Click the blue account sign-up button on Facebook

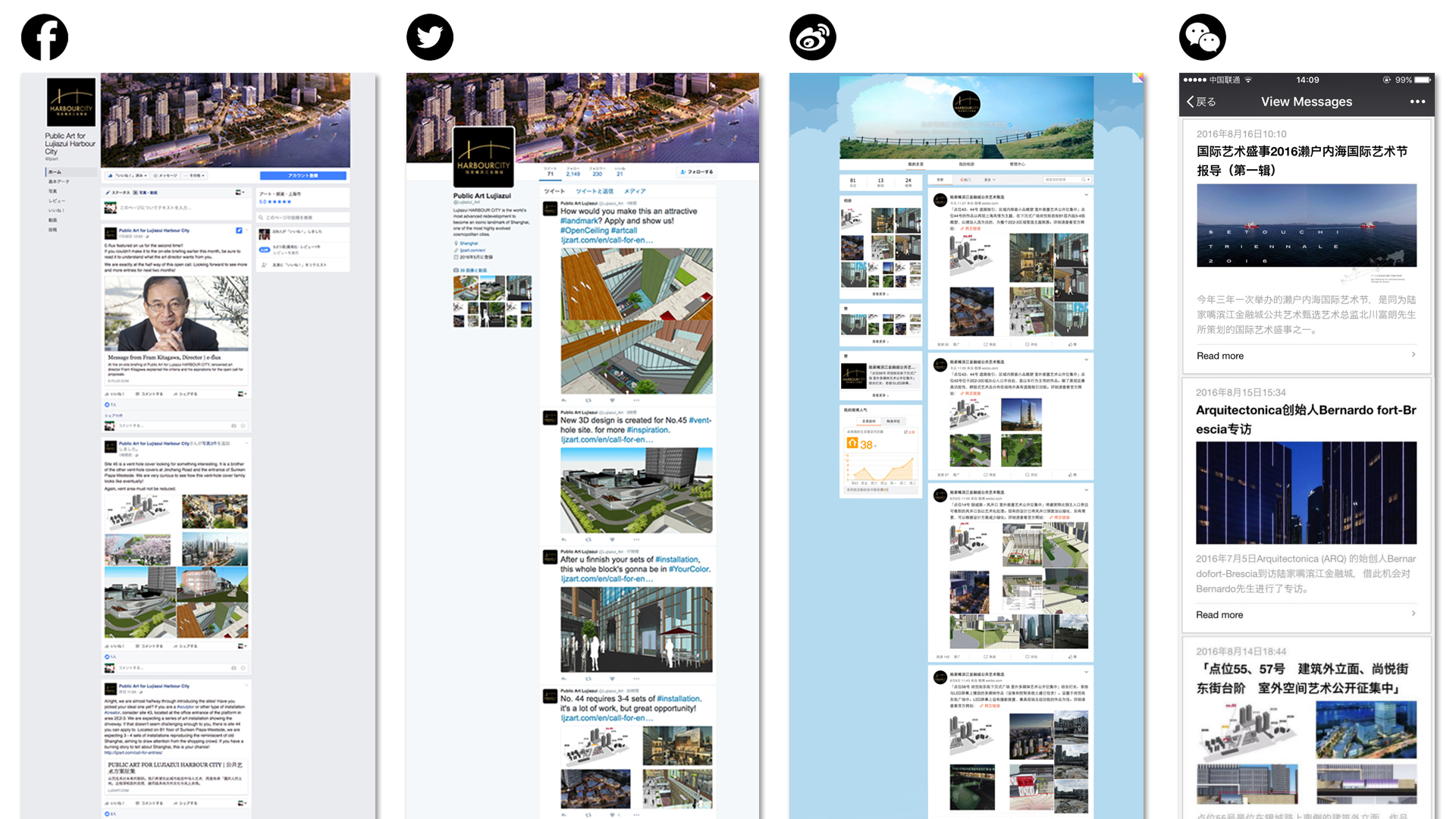point(303,176)
